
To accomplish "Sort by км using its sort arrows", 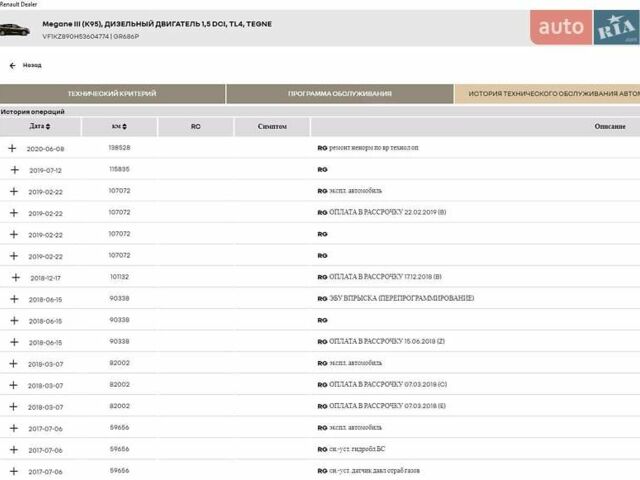I will 124,127.
